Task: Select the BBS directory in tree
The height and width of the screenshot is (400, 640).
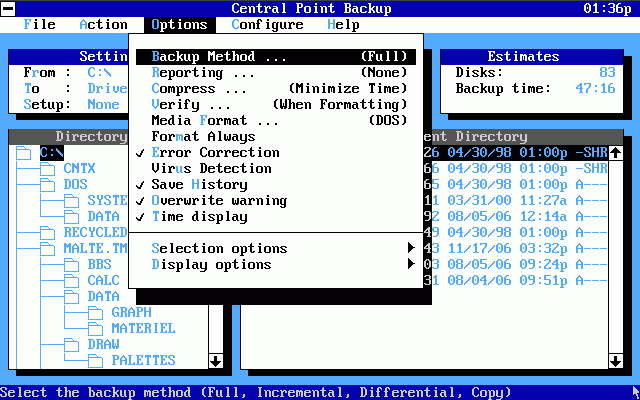Action: (x=100, y=264)
